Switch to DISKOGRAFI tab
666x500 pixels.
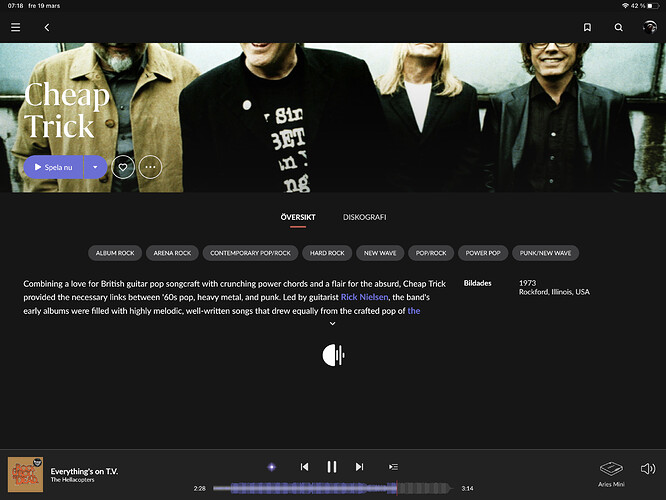(364, 217)
